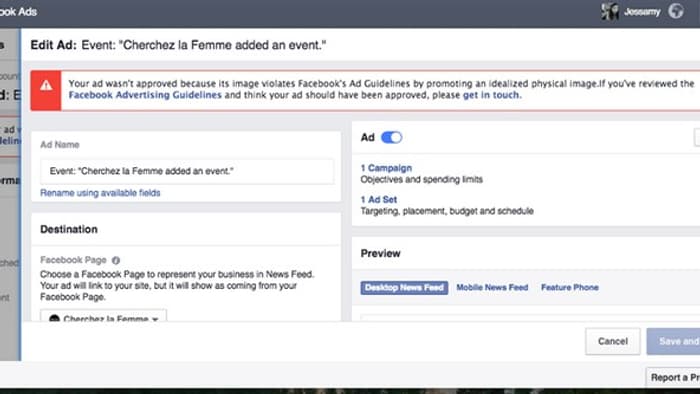Click the Edit Ad title text
This screenshot has width=700, height=394.
pyautogui.click(x=178, y=45)
